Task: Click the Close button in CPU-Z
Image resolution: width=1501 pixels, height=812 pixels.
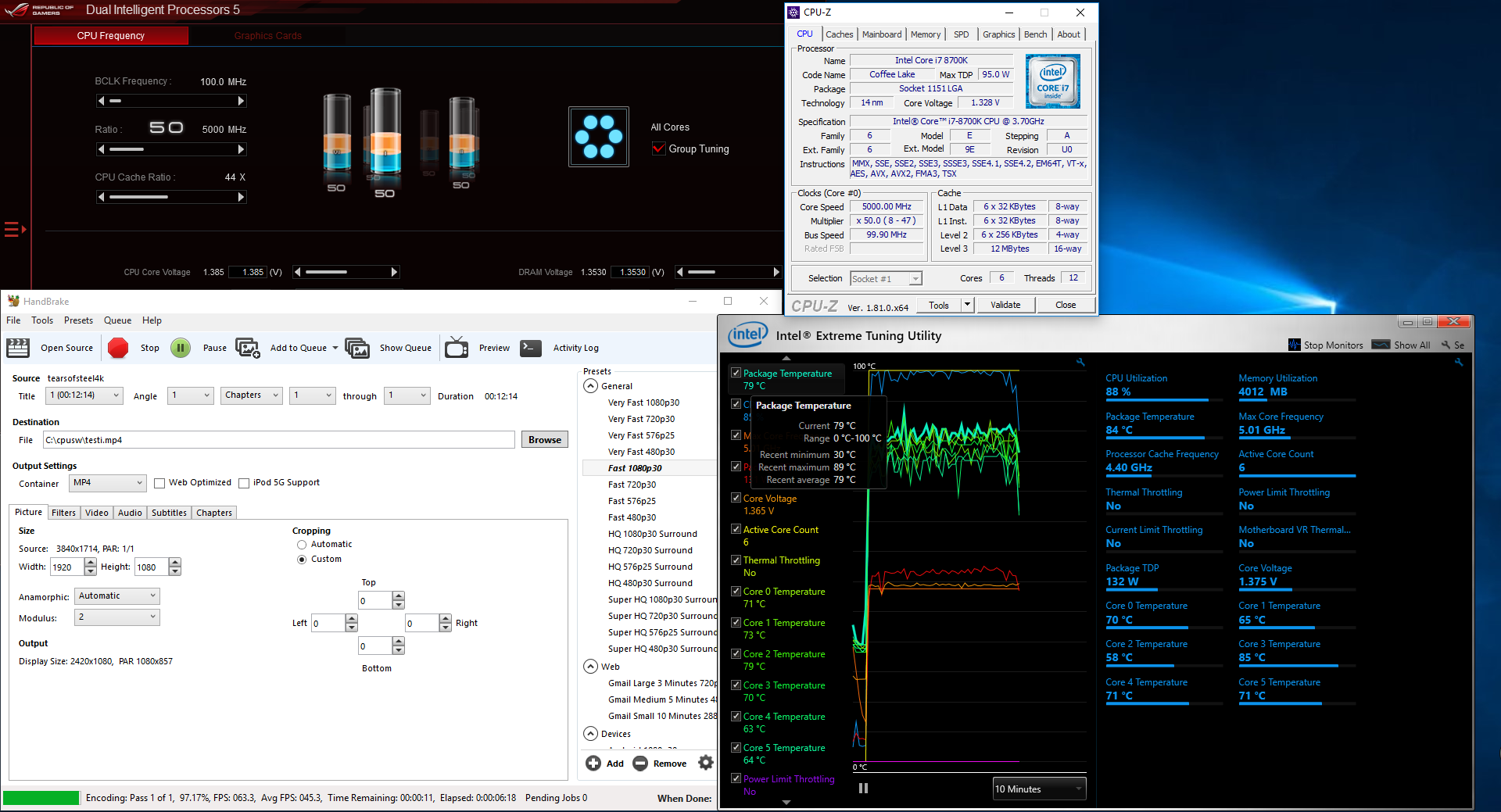Action: point(1066,305)
